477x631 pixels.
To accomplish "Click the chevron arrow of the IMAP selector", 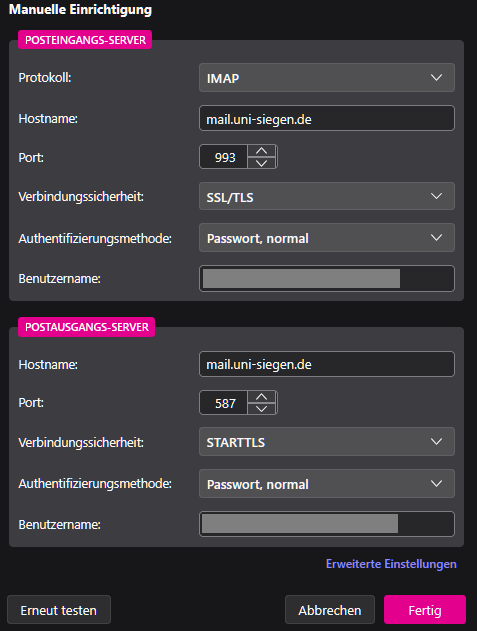I will click(436, 77).
